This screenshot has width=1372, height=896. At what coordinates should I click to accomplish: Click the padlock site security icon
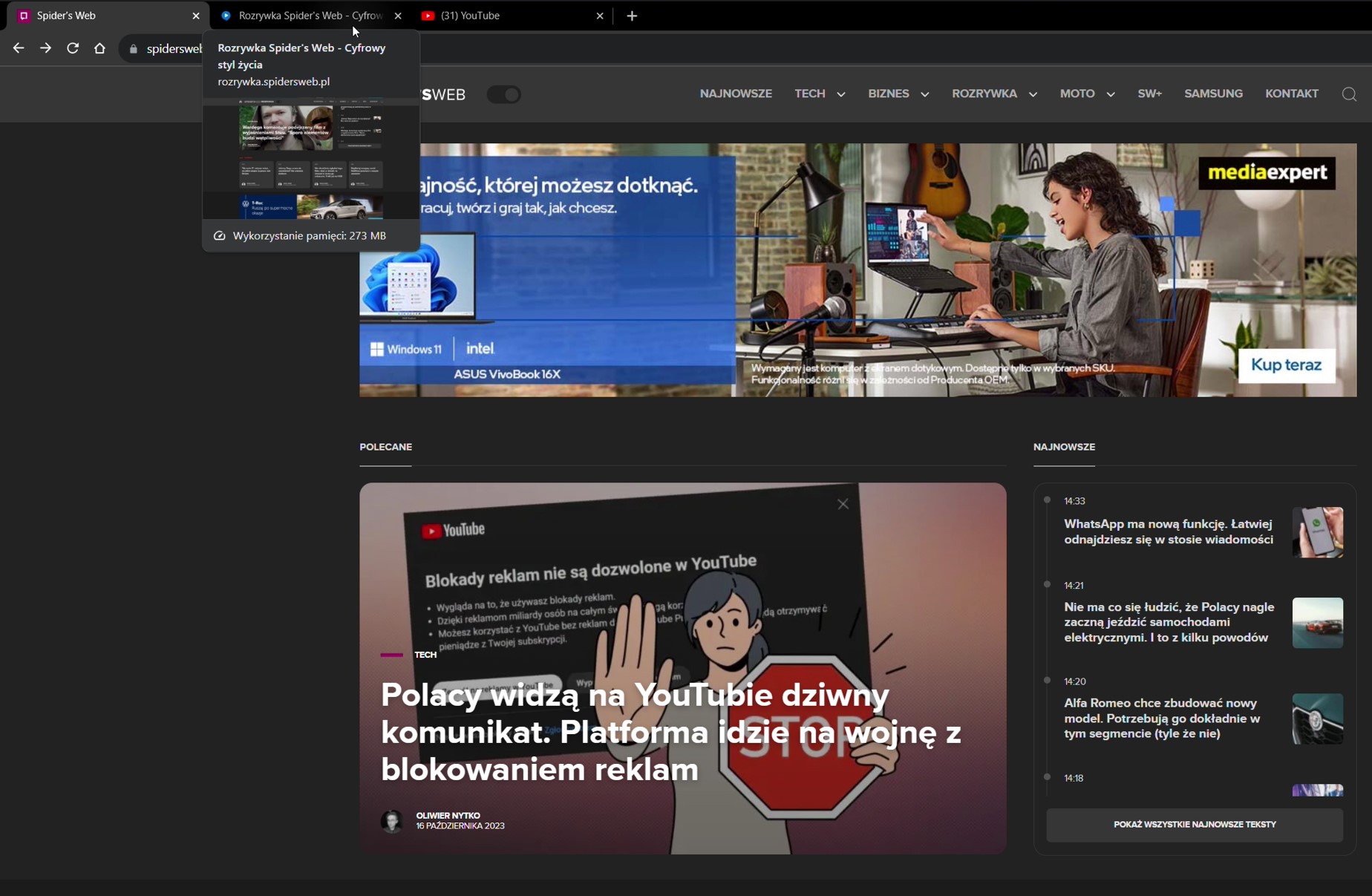pyautogui.click(x=134, y=49)
